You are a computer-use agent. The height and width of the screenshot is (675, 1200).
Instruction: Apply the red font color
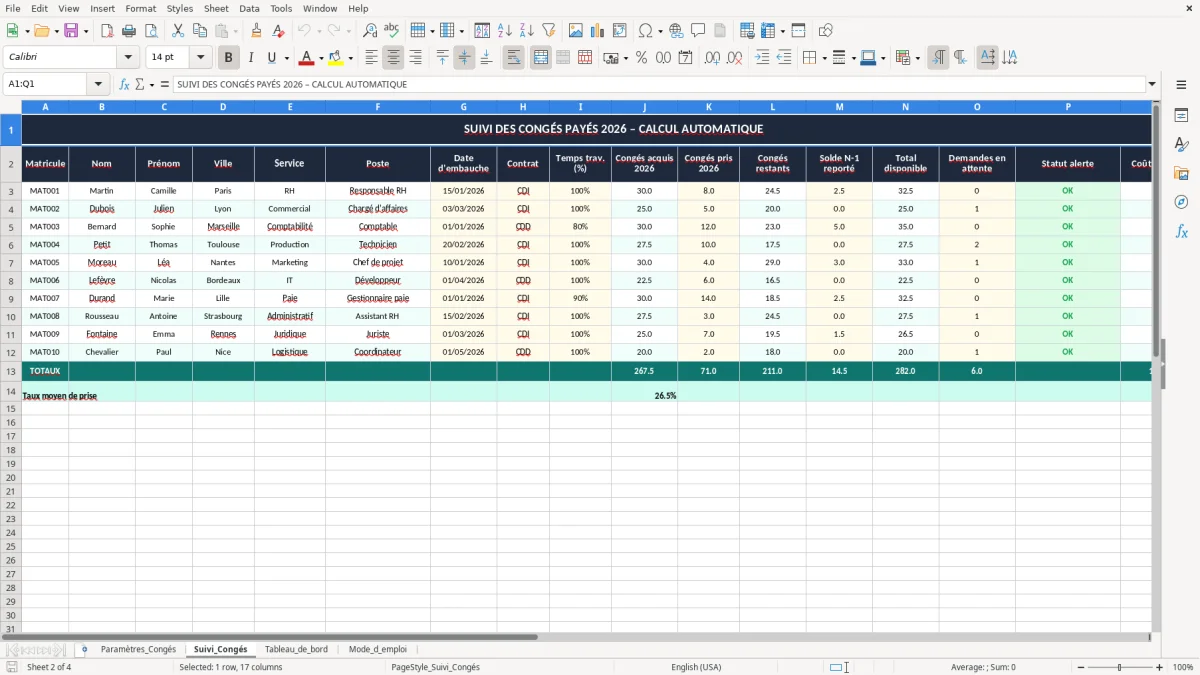point(307,58)
